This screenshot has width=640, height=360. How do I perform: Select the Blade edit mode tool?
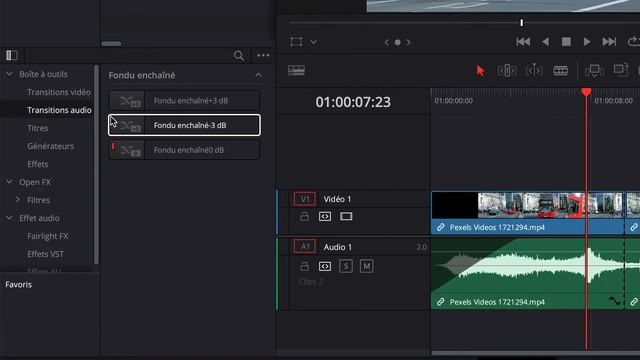tap(560, 71)
